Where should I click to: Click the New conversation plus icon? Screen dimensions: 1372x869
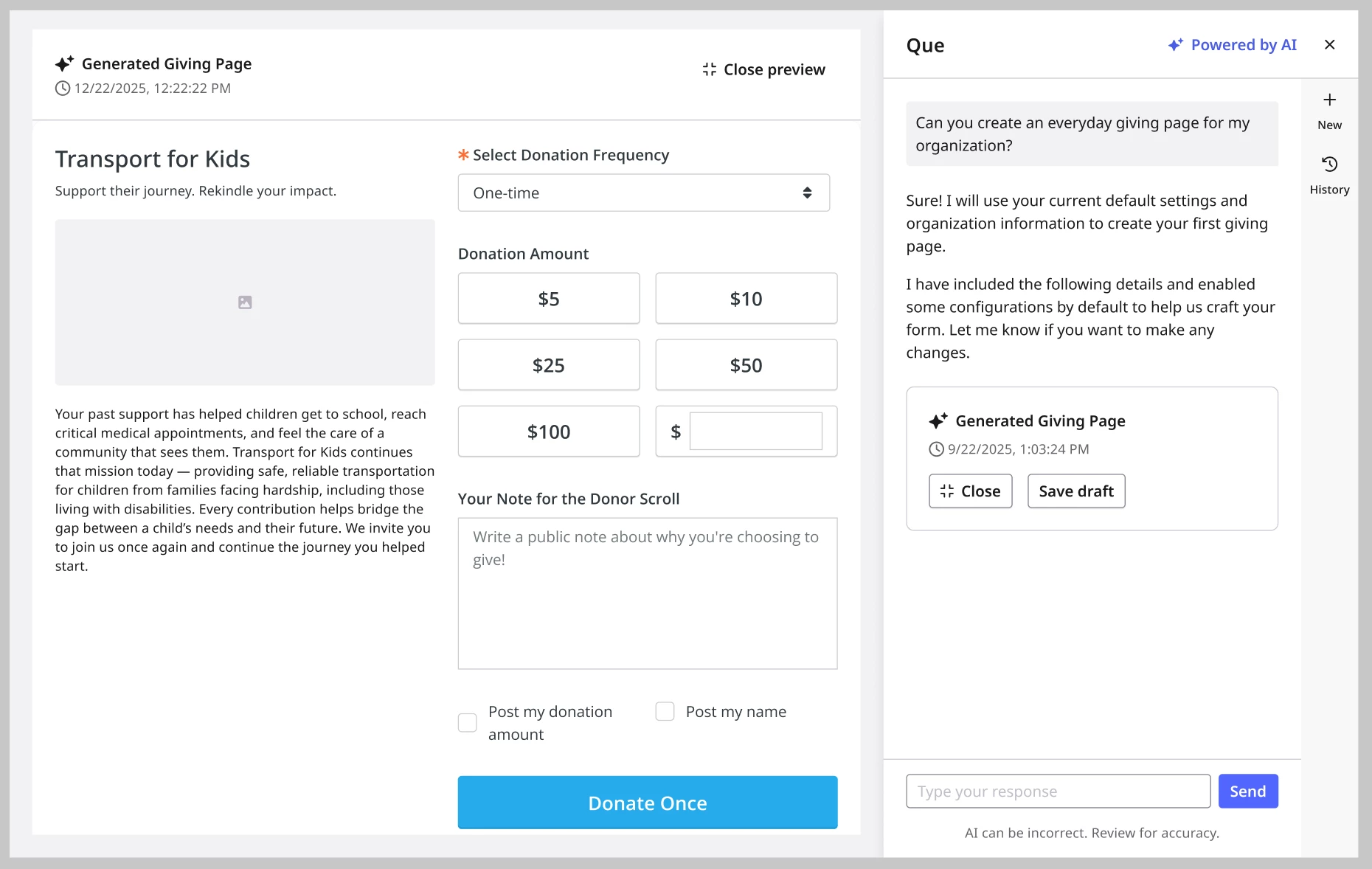pos(1329,100)
